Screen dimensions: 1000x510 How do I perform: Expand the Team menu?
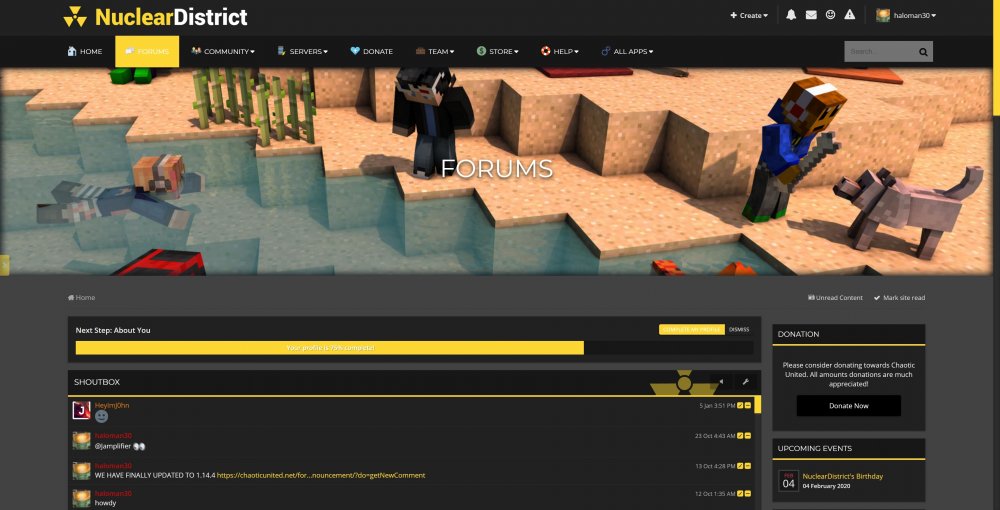[435, 52]
